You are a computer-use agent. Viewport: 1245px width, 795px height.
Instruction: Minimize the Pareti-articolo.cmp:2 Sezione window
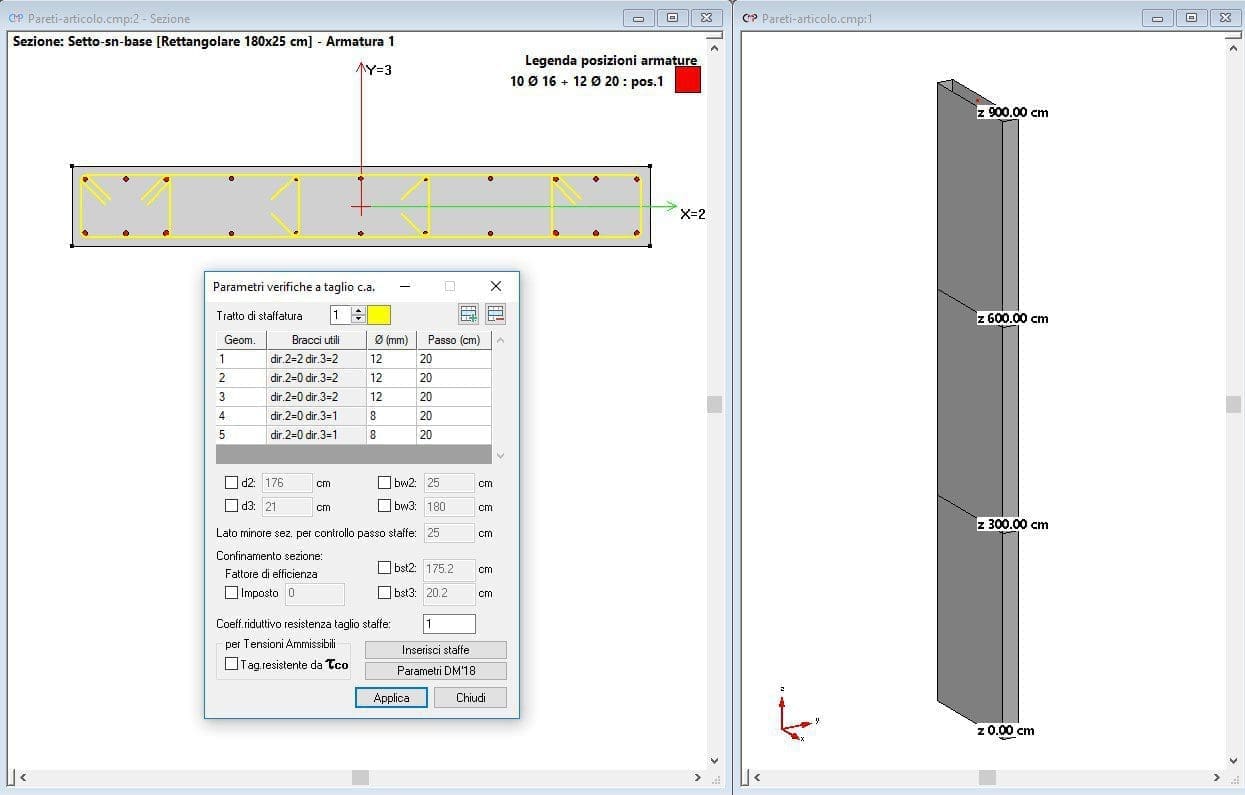click(638, 17)
